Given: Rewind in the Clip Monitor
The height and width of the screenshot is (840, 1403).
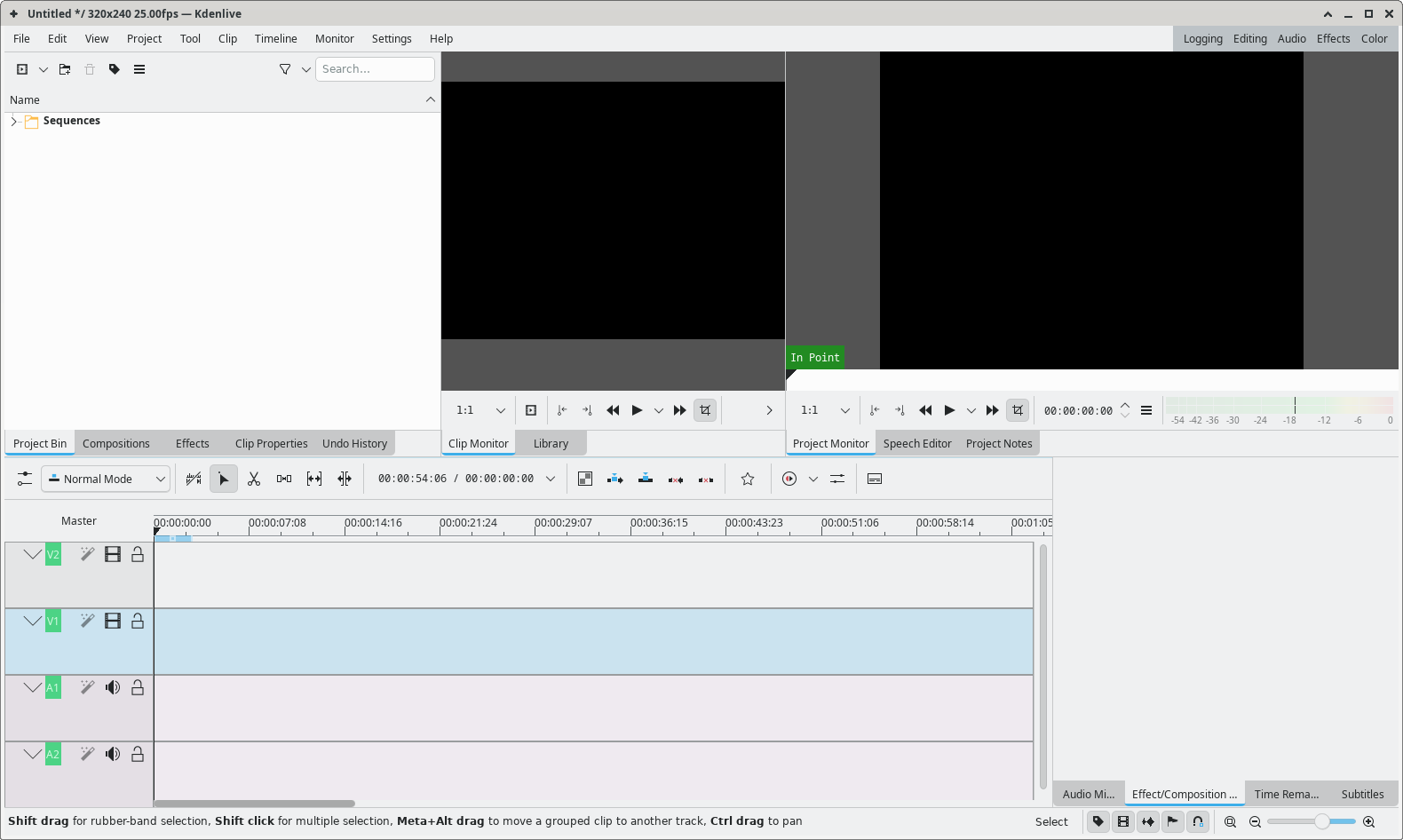Looking at the screenshot, I should [613, 410].
